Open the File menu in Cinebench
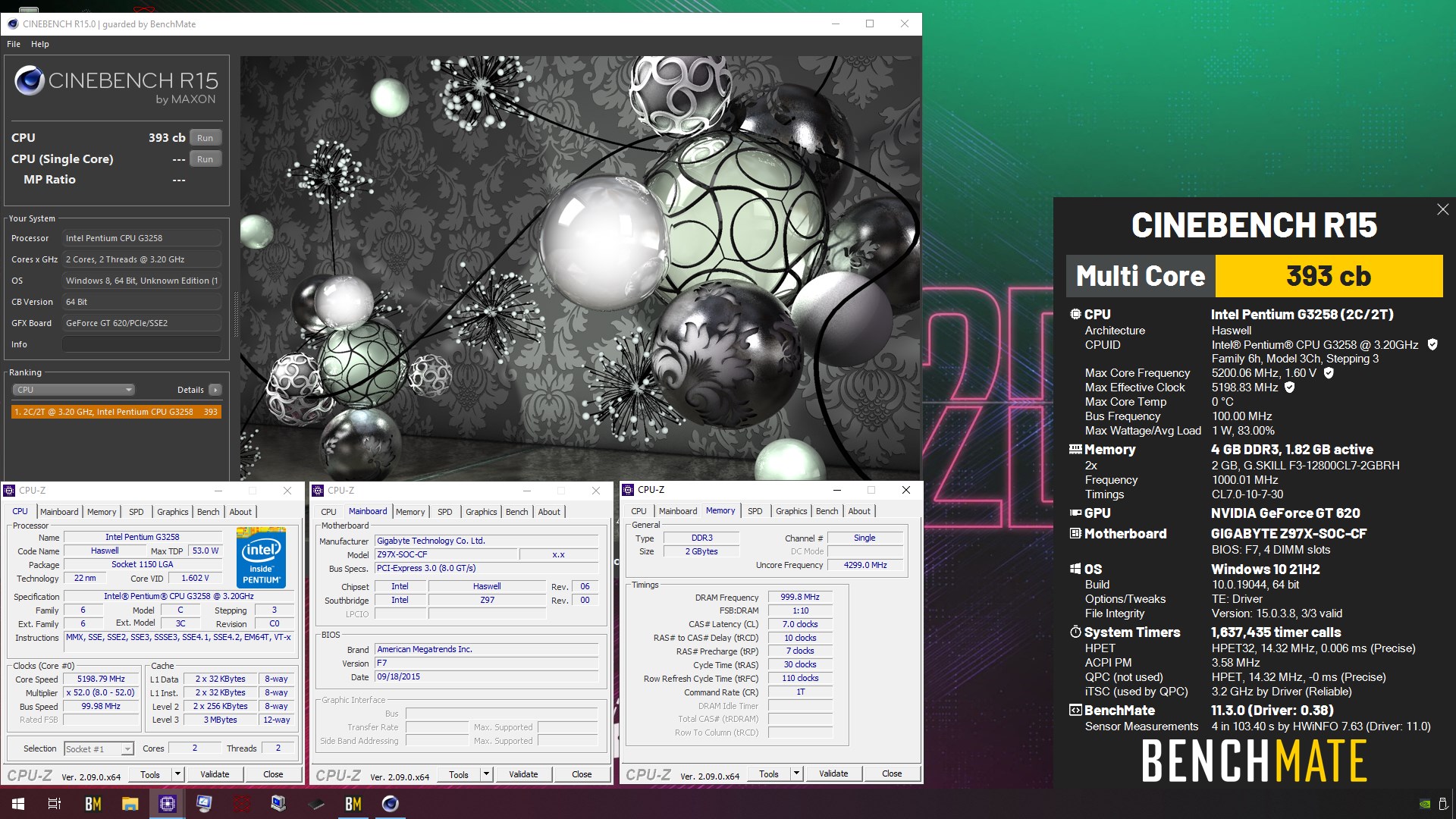 pos(14,44)
